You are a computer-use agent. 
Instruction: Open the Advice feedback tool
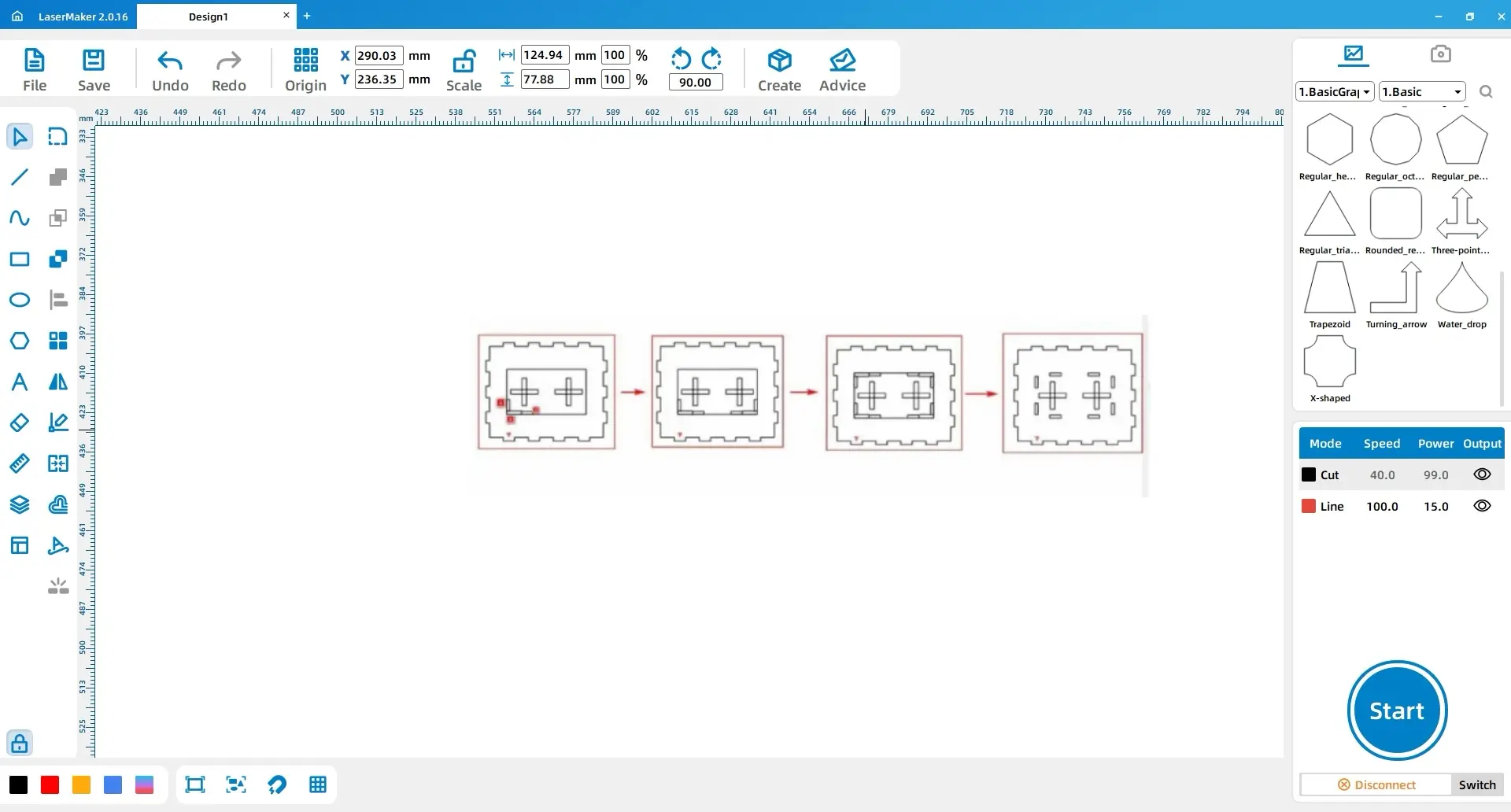click(842, 70)
